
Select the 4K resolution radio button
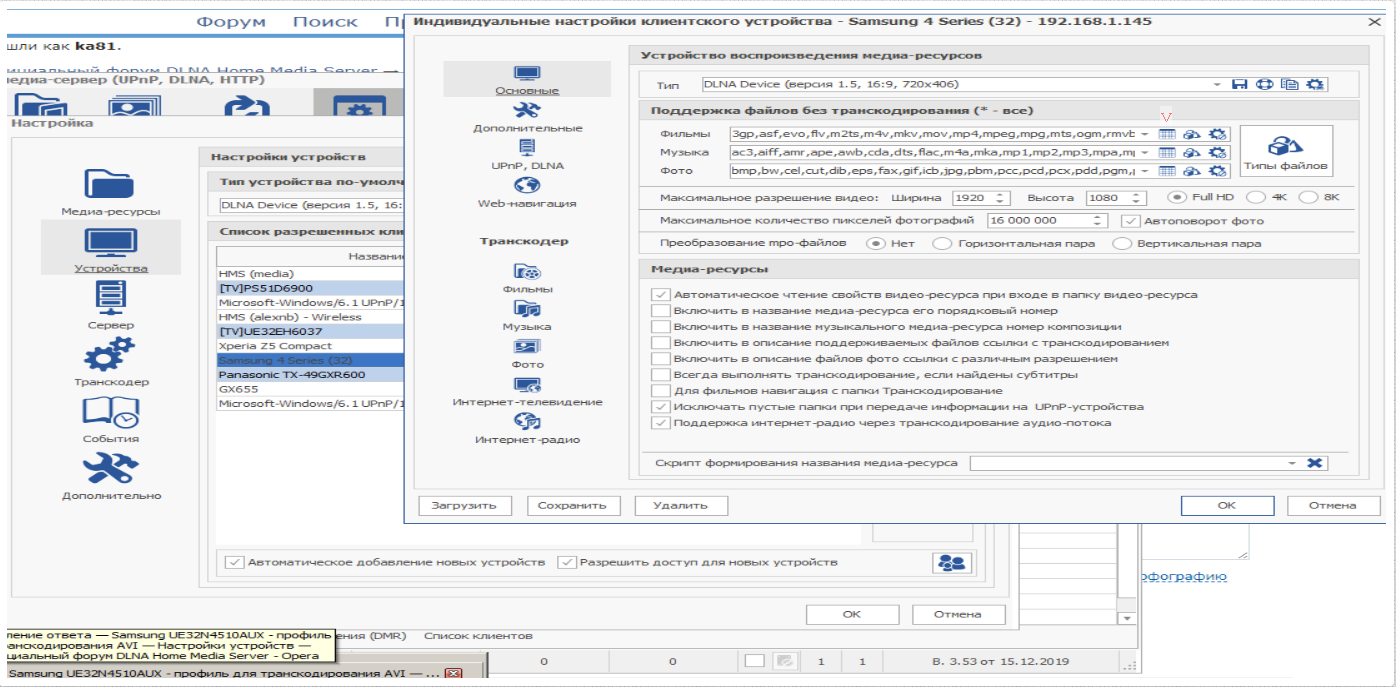(1256, 198)
